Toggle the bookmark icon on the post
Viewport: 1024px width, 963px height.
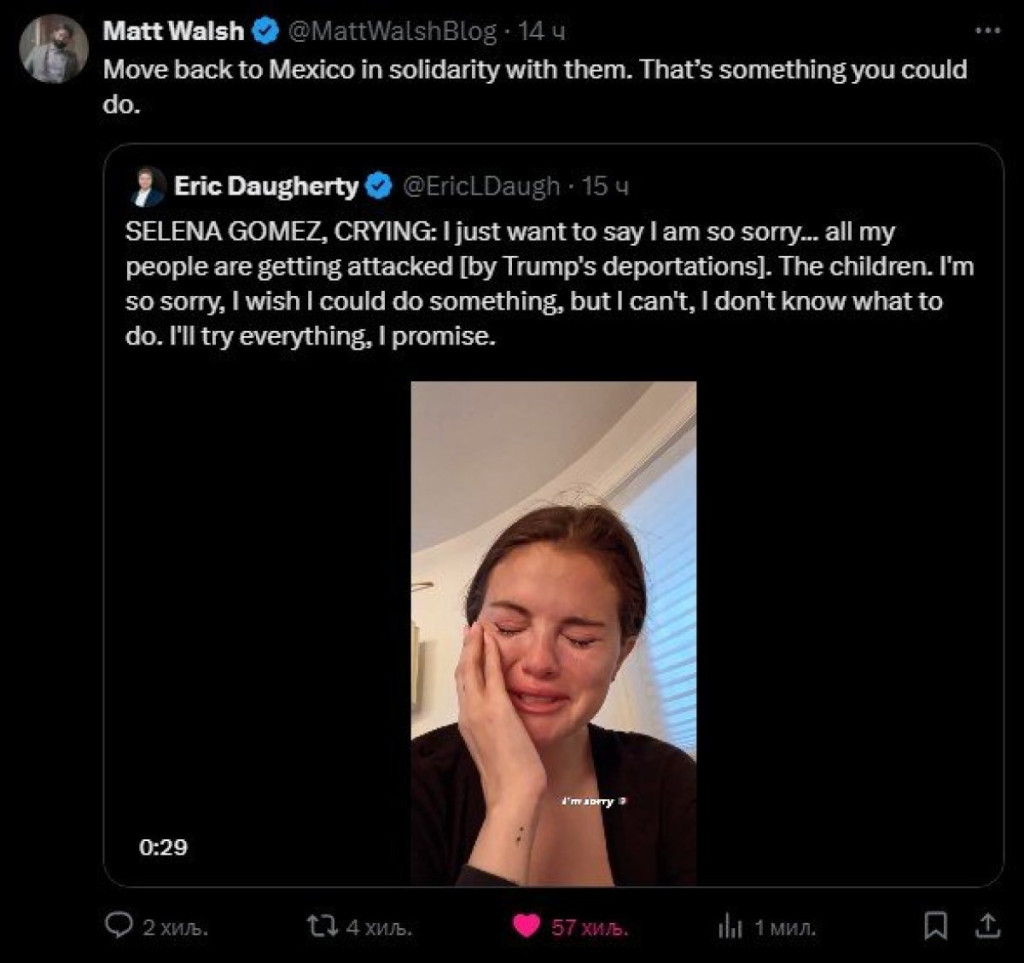pos(936,926)
